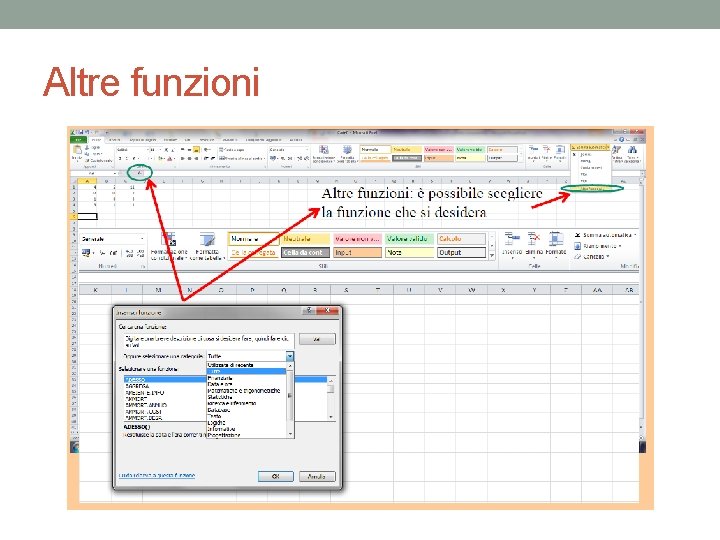Screen dimensions: 720x540
Task: Expand the cell styles gallery arrow in the enlarged strip
Action: point(492,255)
